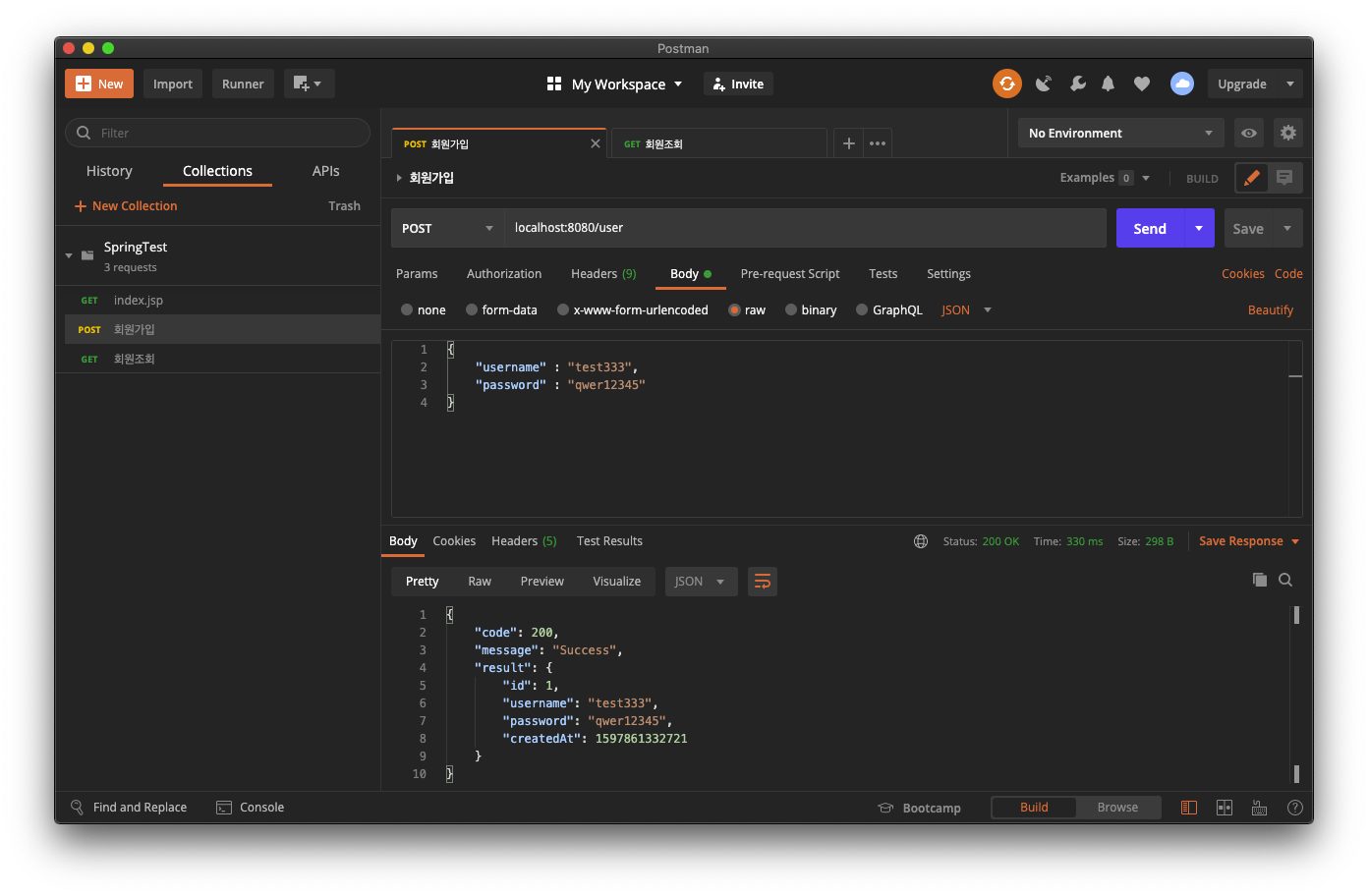The height and width of the screenshot is (896, 1368).
Task: Click the sidebar Filter field
Action: 217,133
